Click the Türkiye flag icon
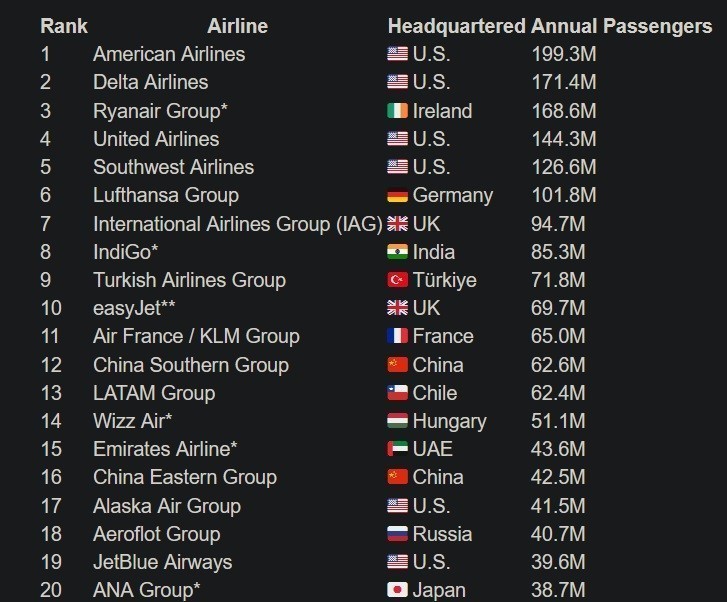727x602 pixels. pos(397,280)
